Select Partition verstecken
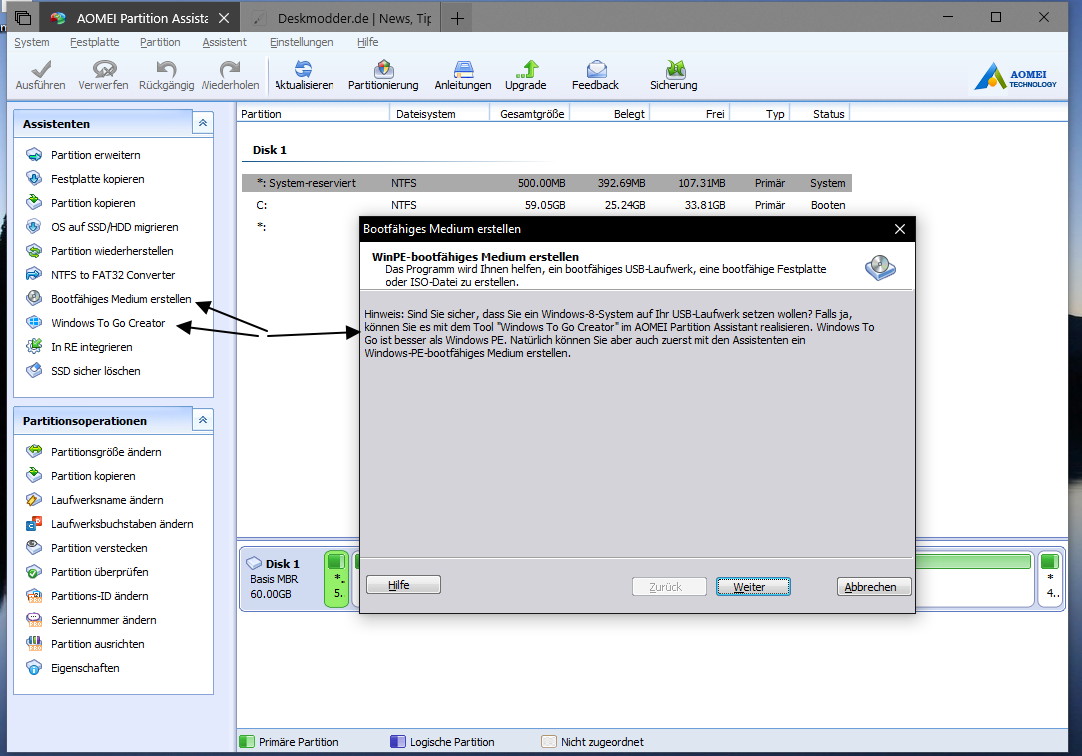The image size is (1082, 756). (x=99, y=548)
